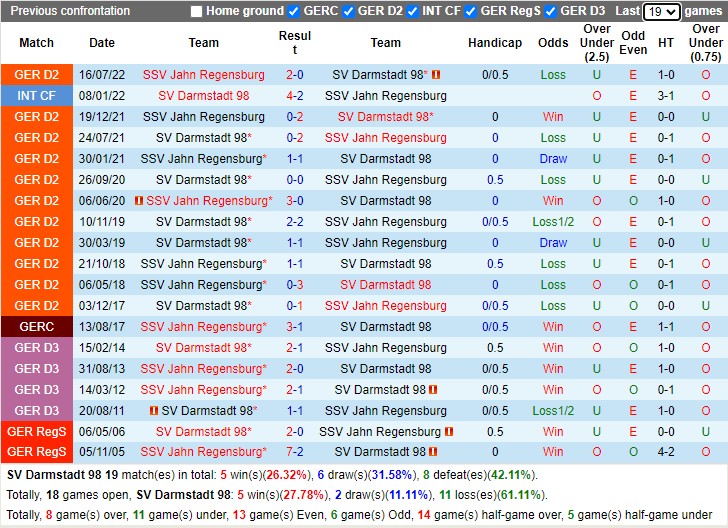728x528 pixels.
Task: Select GER RegS label dated 06/05/06
Action: click(37, 431)
